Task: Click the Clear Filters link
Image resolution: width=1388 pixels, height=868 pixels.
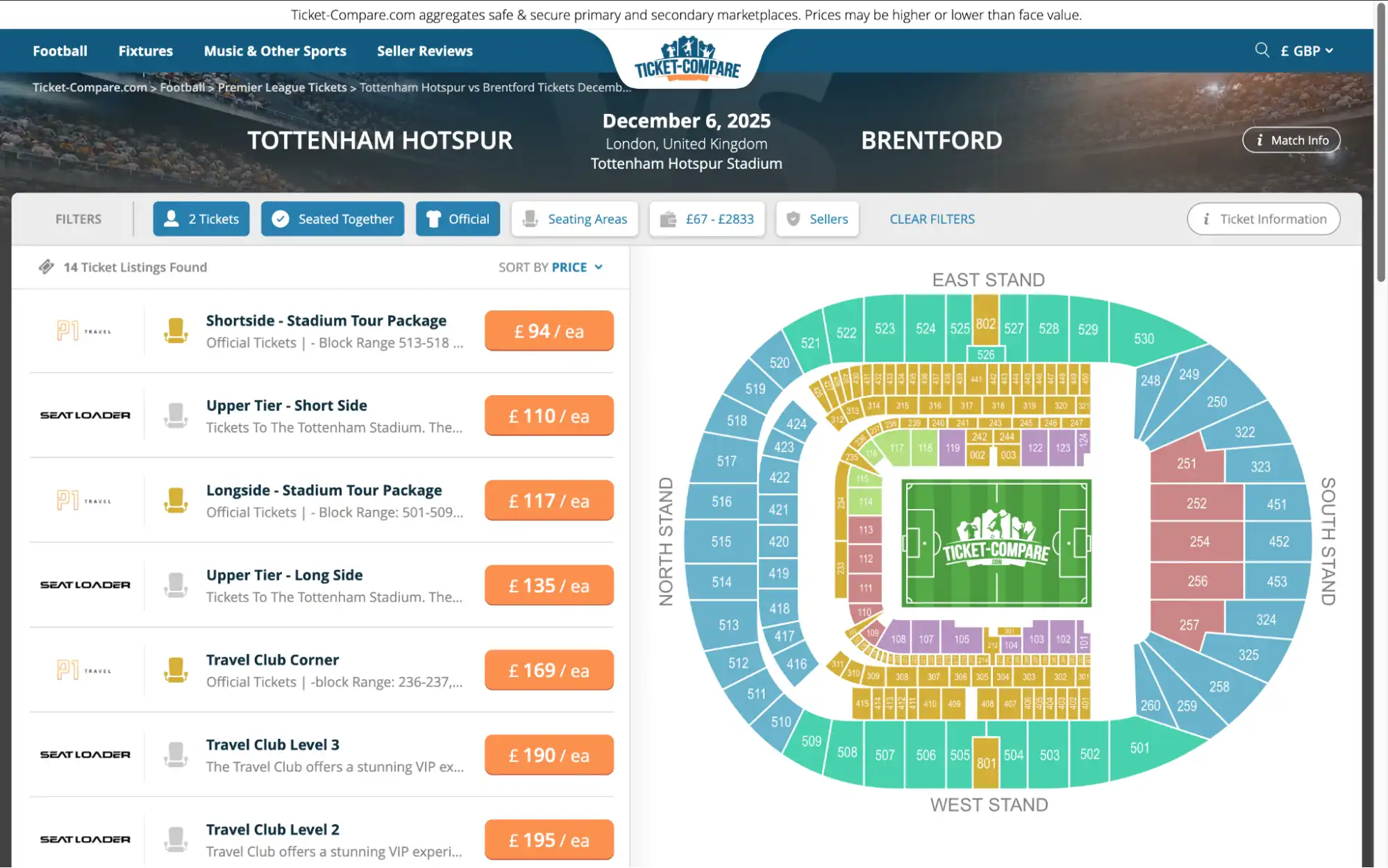Action: pos(932,219)
